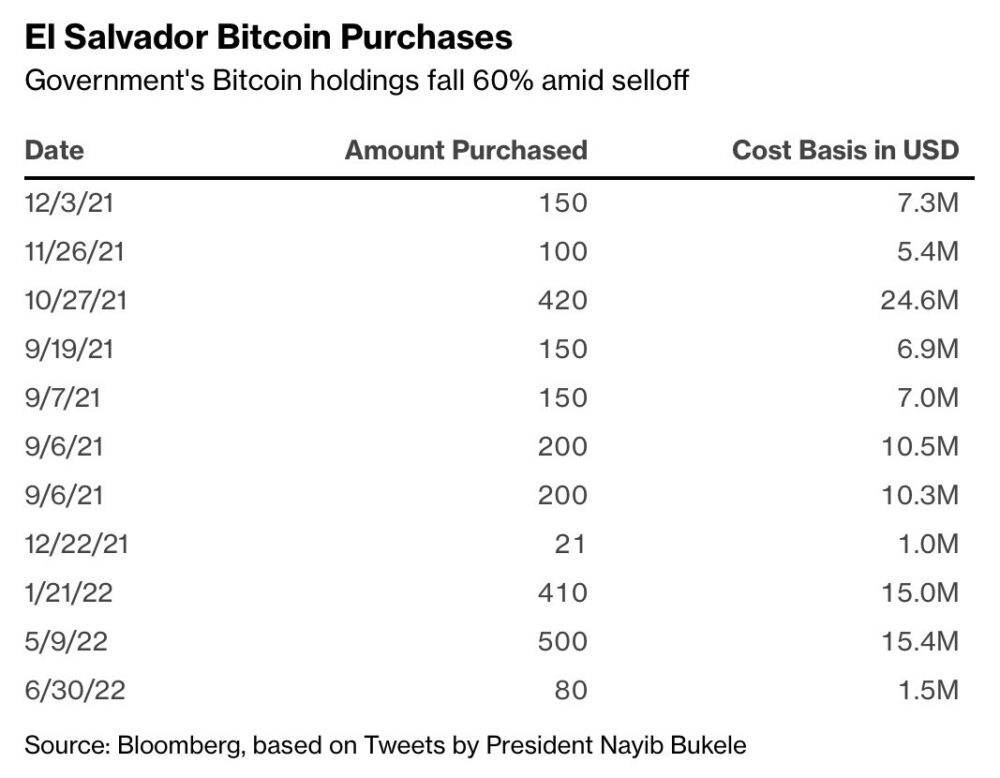Click the Bloomberg source attribution text
Viewport: 1000px width, 778px height.
point(385,744)
